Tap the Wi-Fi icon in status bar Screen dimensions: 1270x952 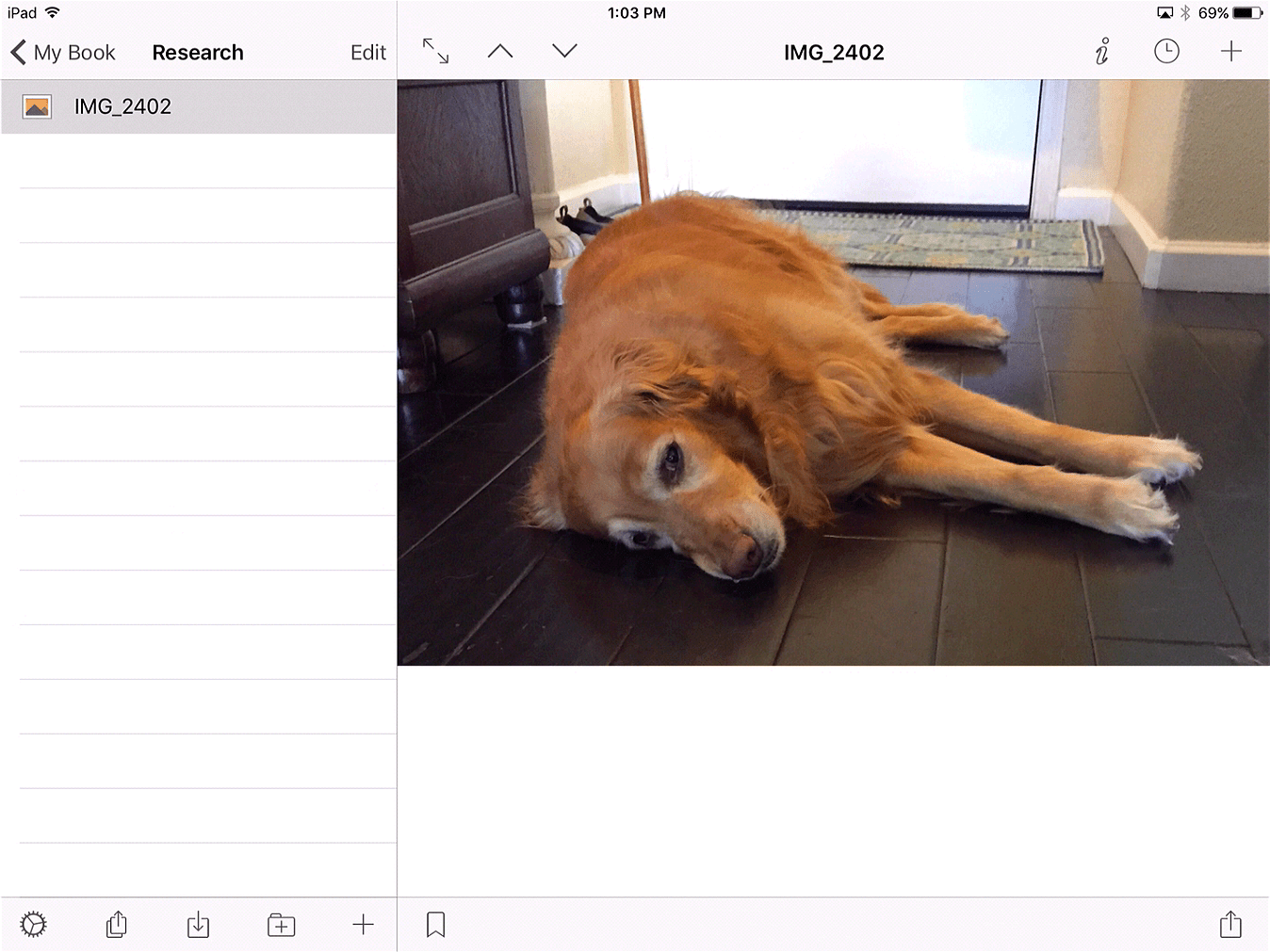(53, 12)
